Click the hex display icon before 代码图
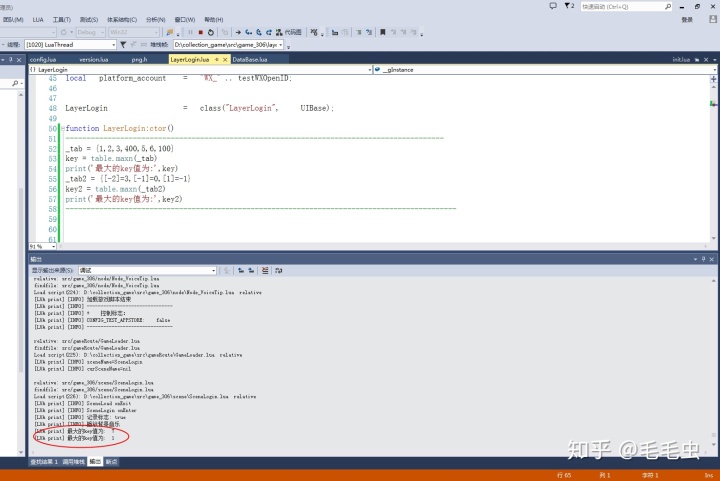Image resolution: width=720 pixels, height=481 pixels. 279,32
